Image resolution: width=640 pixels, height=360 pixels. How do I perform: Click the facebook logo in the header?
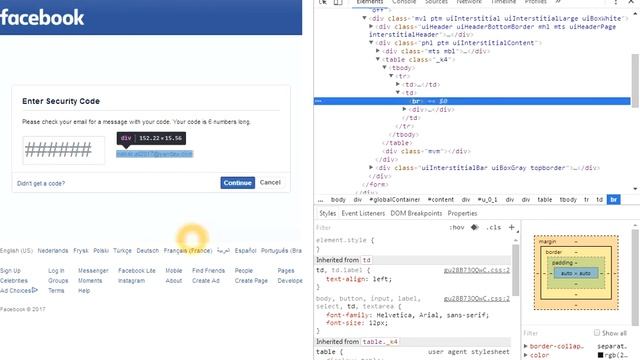pyautogui.click(x=42, y=18)
